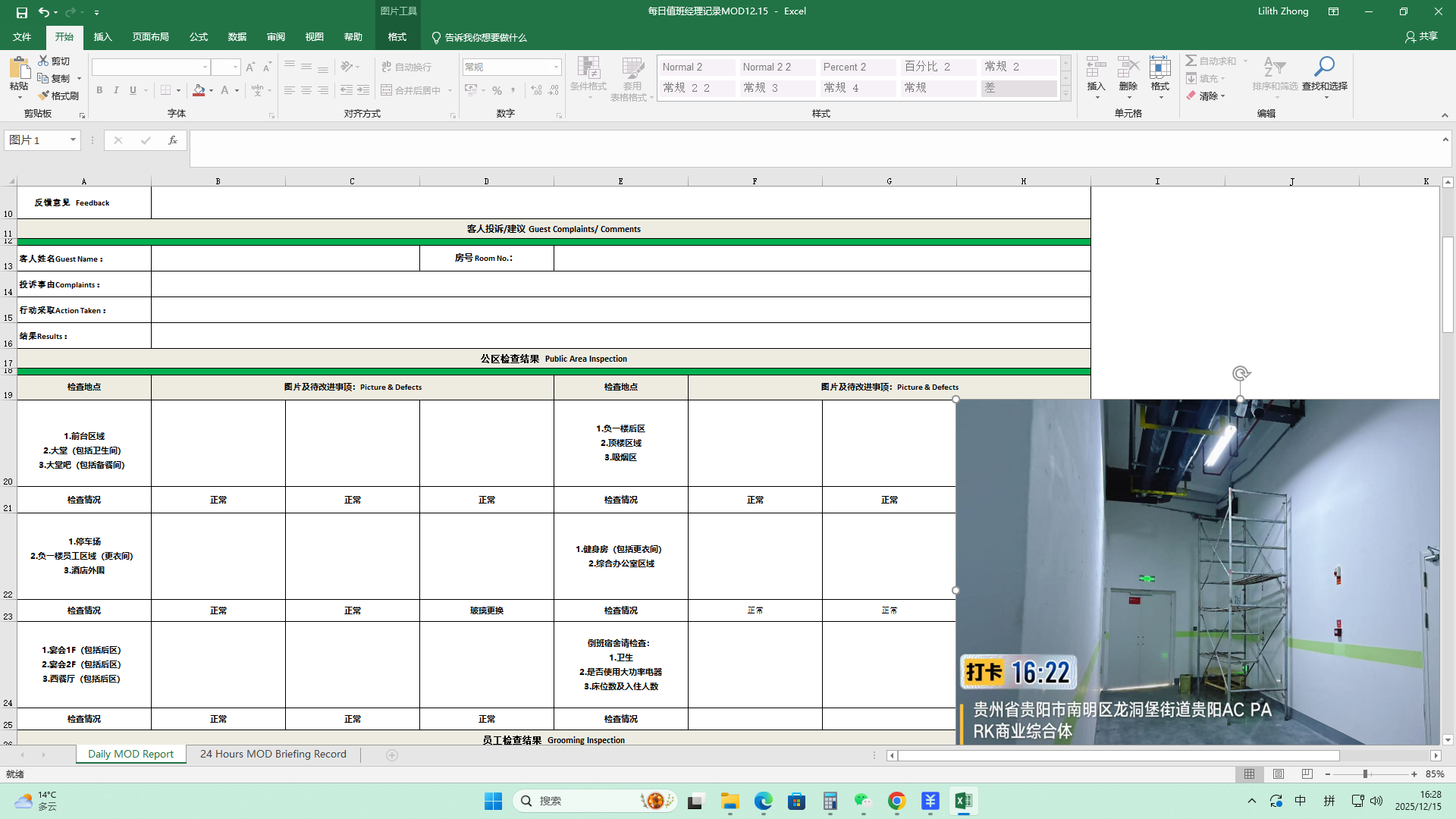Switch to Page Layout view in status bar
The height and width of the screenshot is (819, 1456).
coord(1279,774)
